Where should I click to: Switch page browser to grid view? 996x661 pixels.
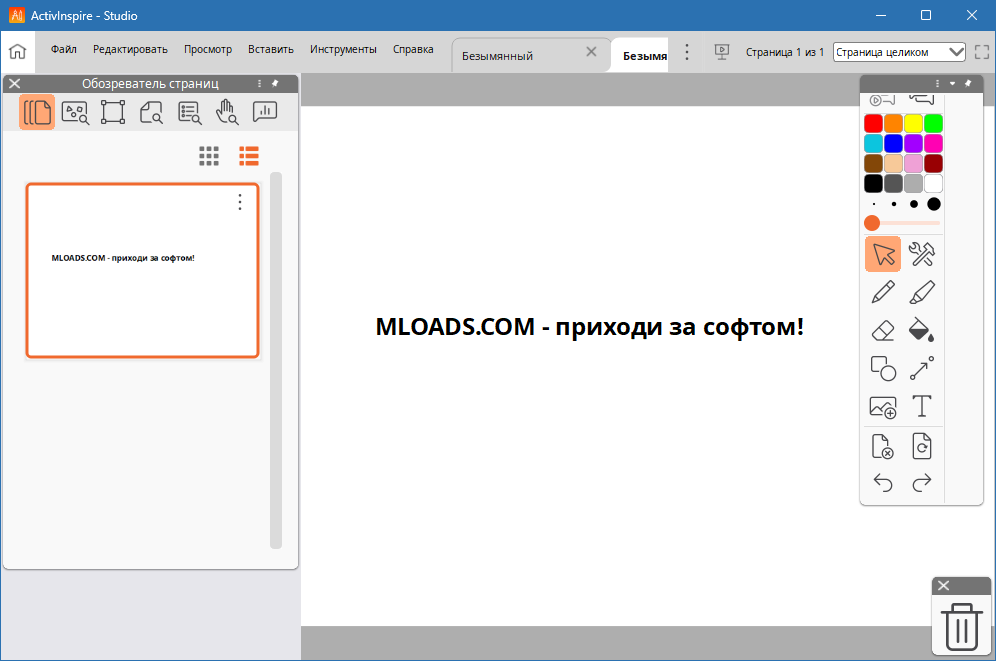tap(209, 156)
